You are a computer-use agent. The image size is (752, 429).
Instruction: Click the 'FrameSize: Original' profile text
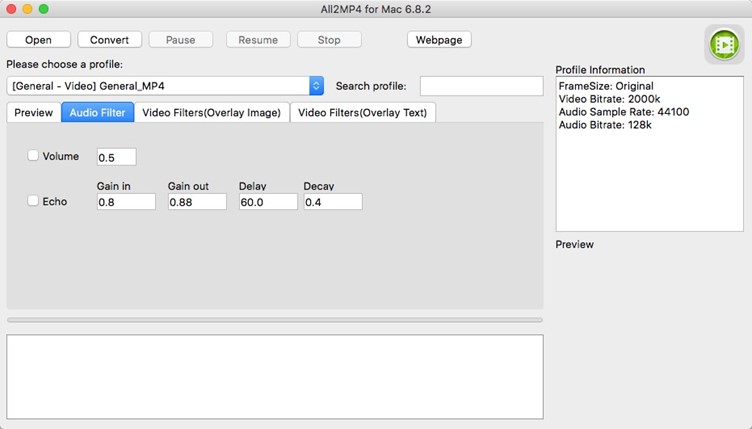(x=606, y=86)
